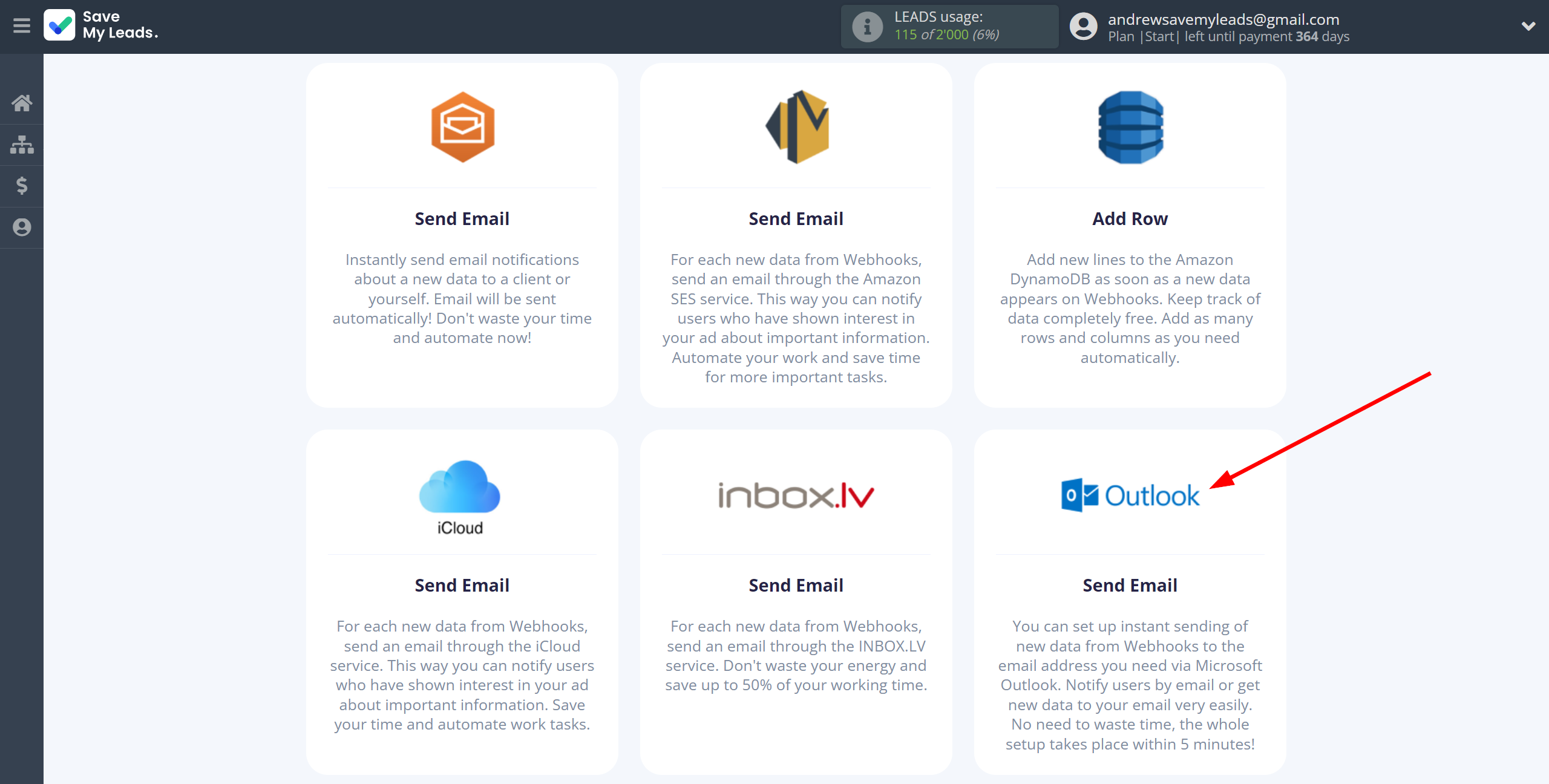This screenshot has width=1549, height=784.
Task: Select the Amazon SES icon
Action: click(796, 127)
